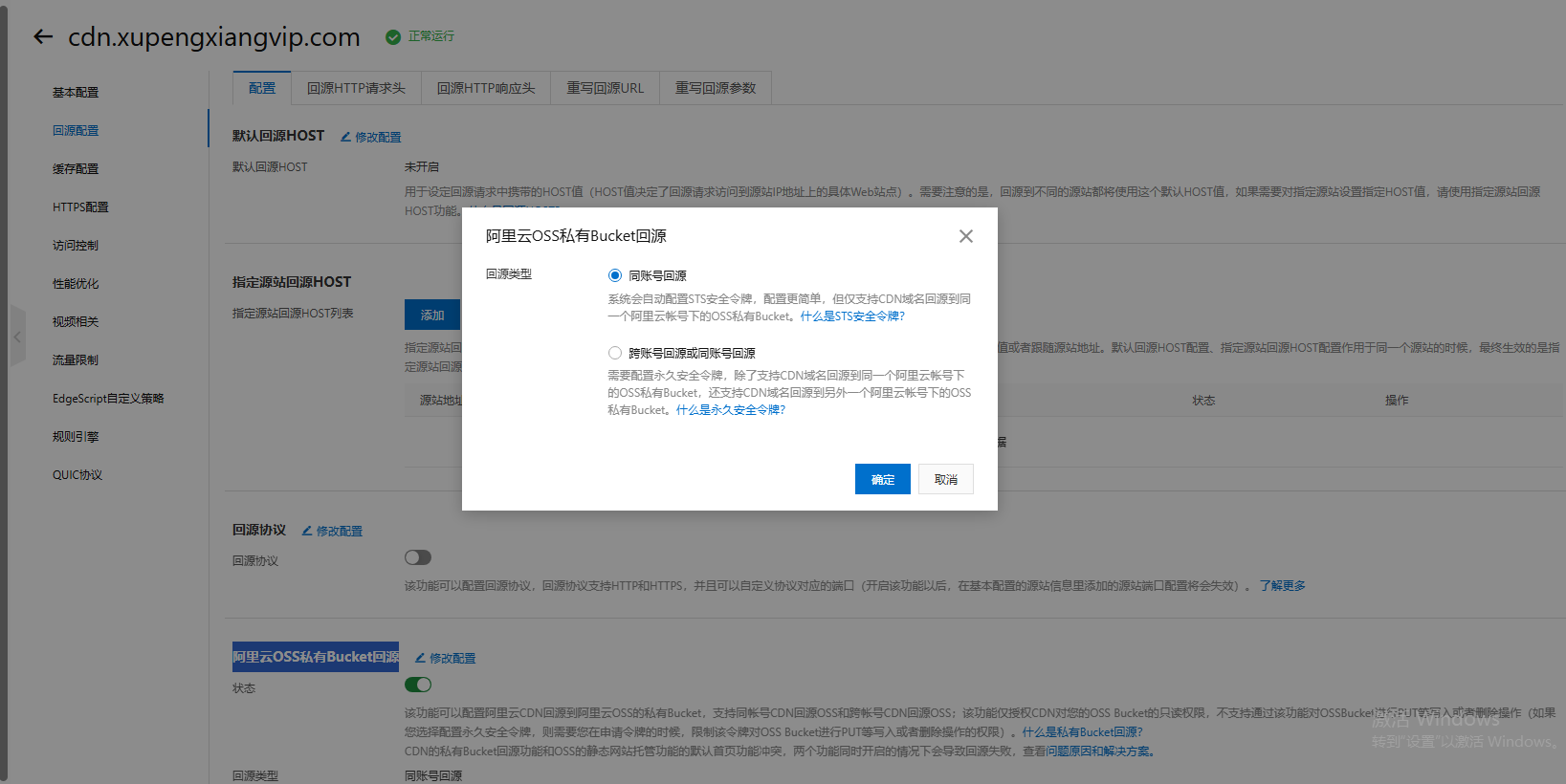Cancel the dialog with 取消 button
The height and width of the screenshot is (784, 1566).
coord(946,479)
